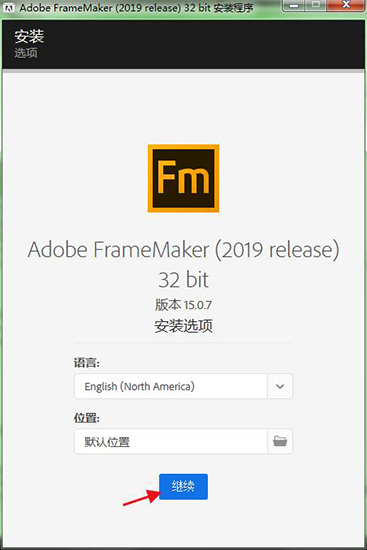The height and width of the screenshot is (550, 367).
Task: Select the 选项 subtitle in header
Action: pyautogui.click(x=26, y=53)
